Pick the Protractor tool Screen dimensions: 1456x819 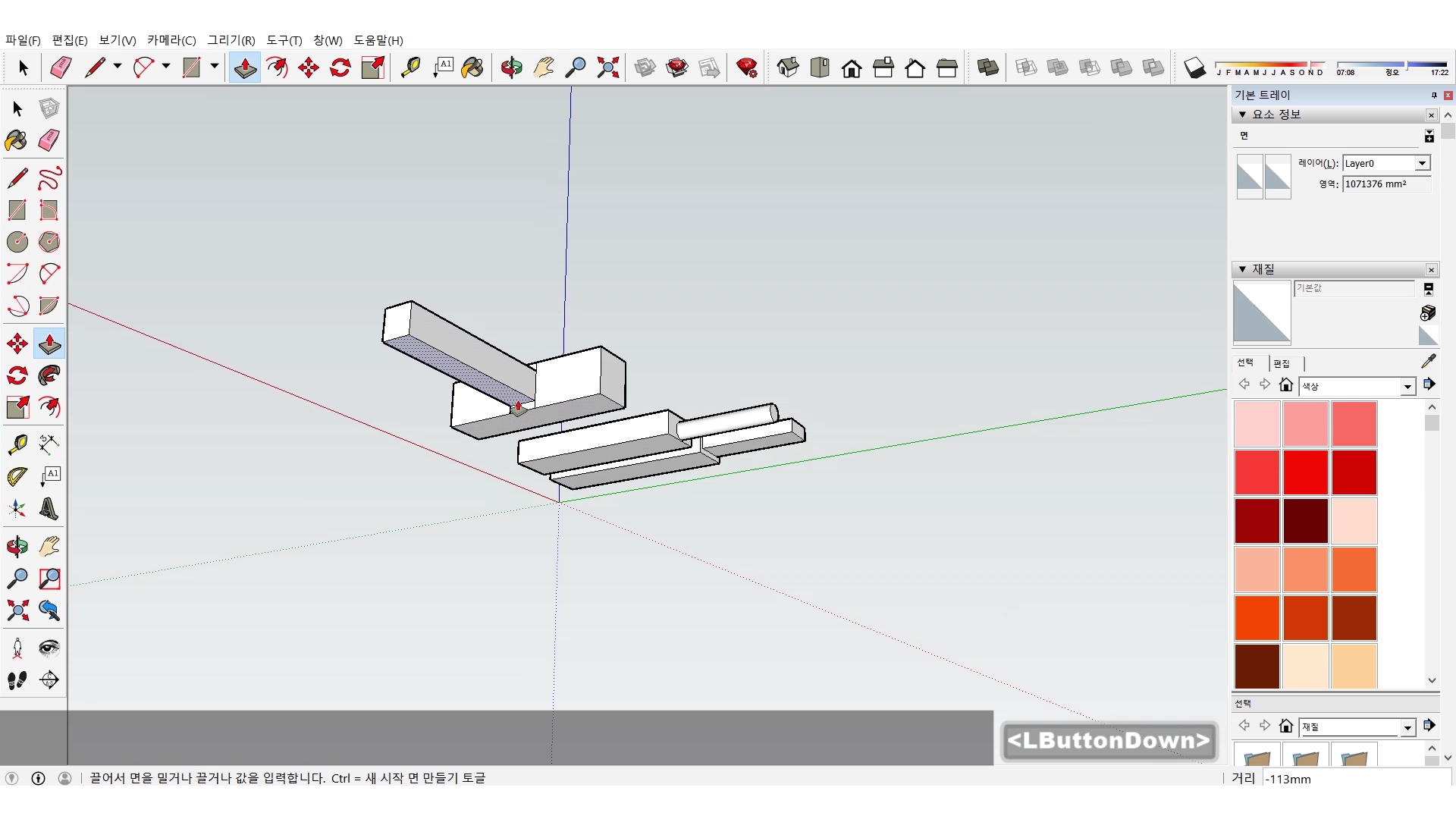17,476
